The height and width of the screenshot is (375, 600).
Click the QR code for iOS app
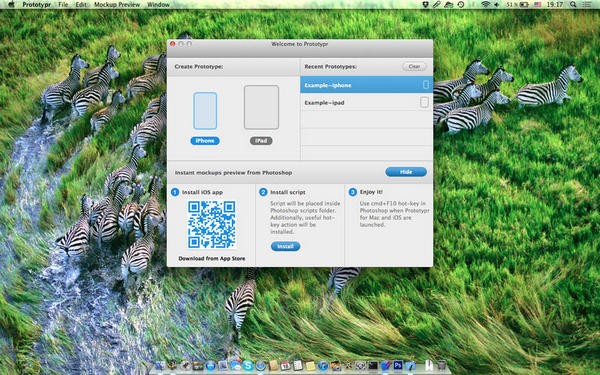pyautogui.click(x=212, y=225)
